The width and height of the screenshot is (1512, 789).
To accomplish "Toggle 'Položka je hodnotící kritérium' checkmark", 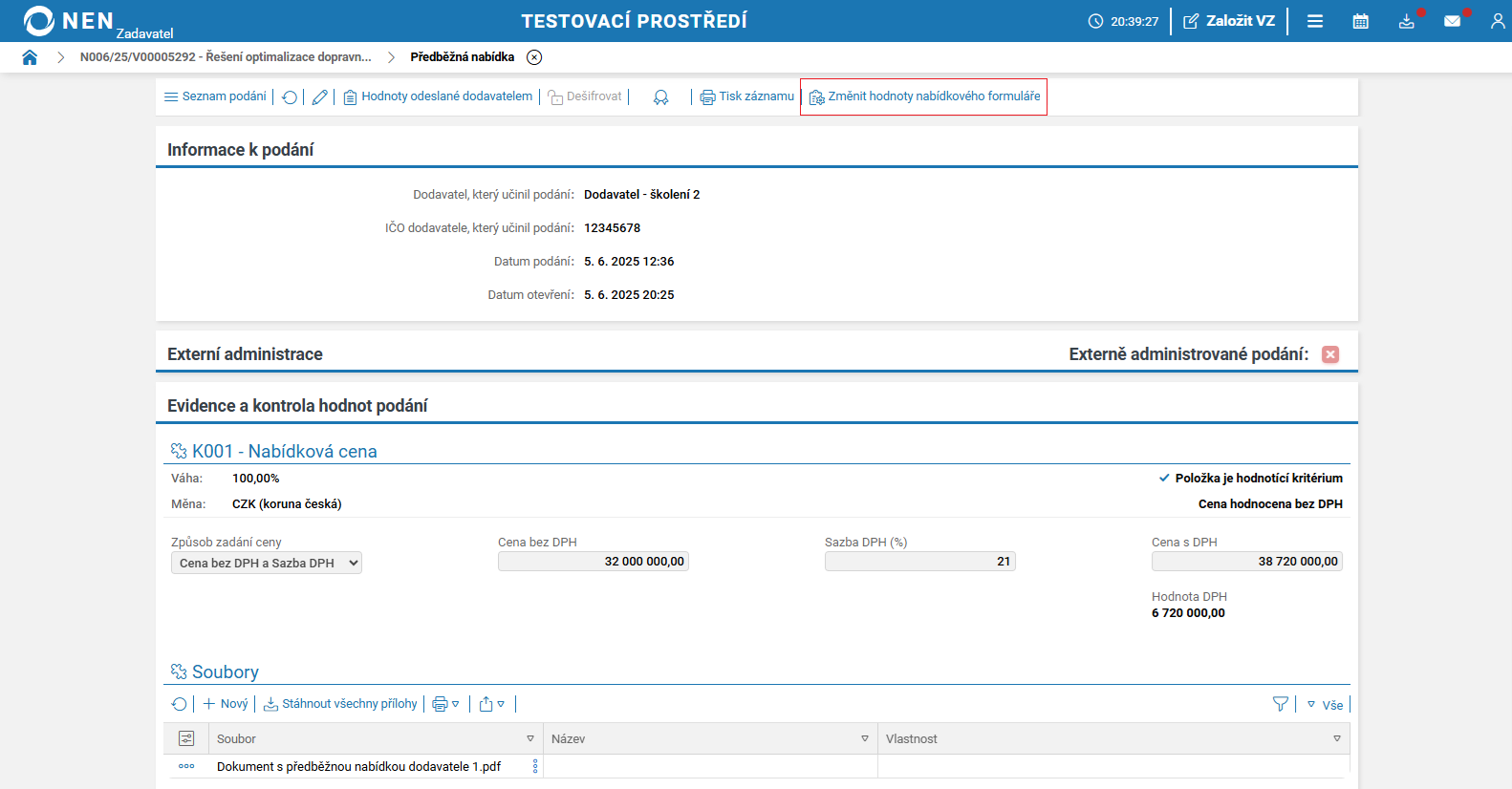I will (x=1164, y=478).
